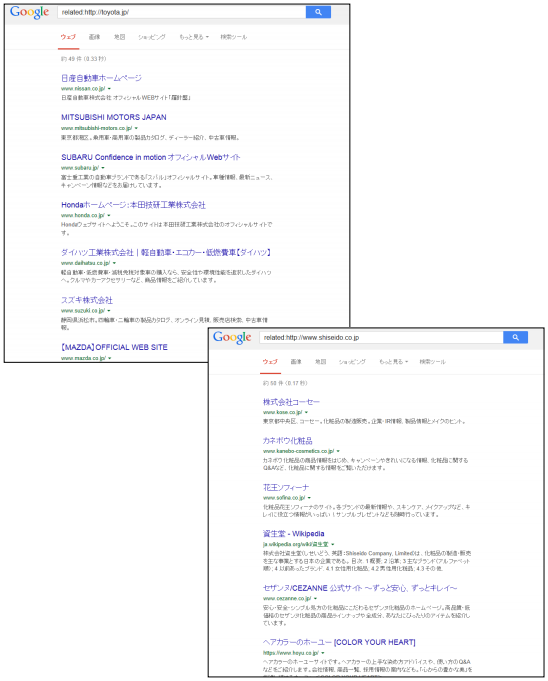This screenshot has width=548, height=681.
Task: Open 検索ツール in the toyota.jp window
Action: click(234, 37)
